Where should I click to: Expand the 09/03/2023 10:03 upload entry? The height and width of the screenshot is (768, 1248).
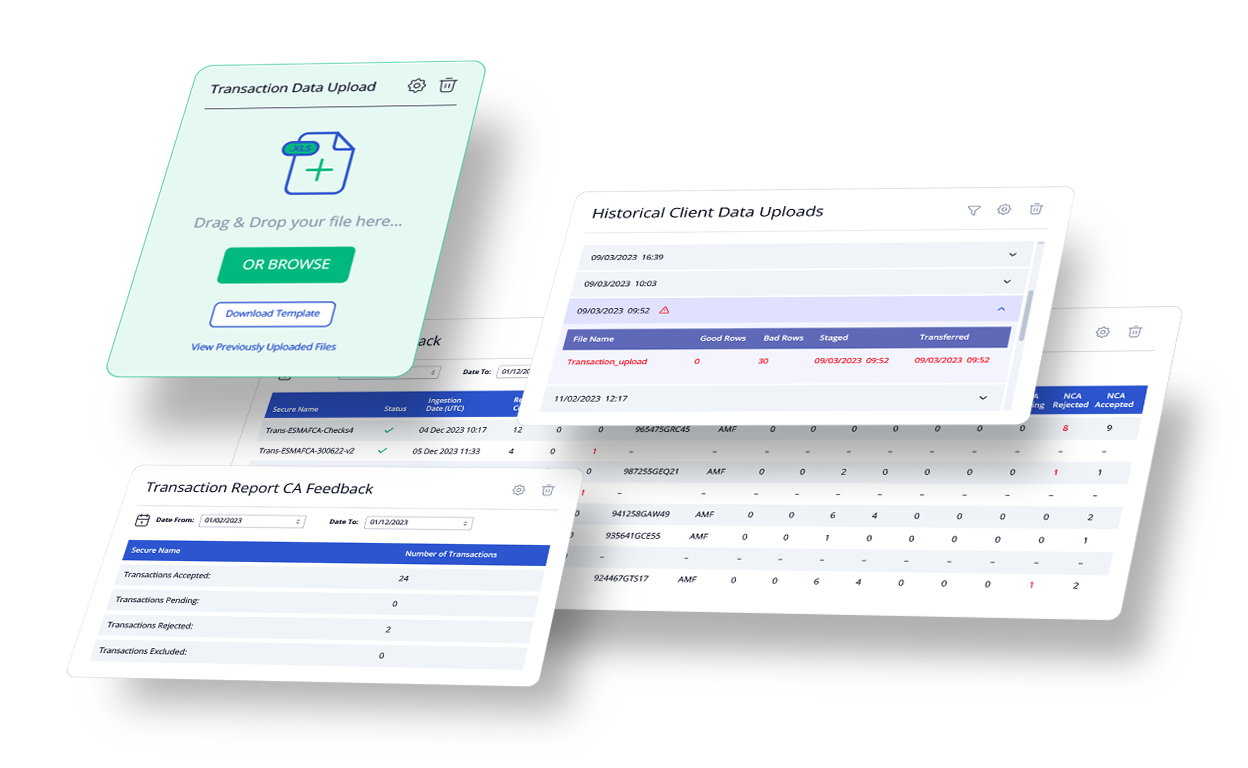coord(1007,282)
